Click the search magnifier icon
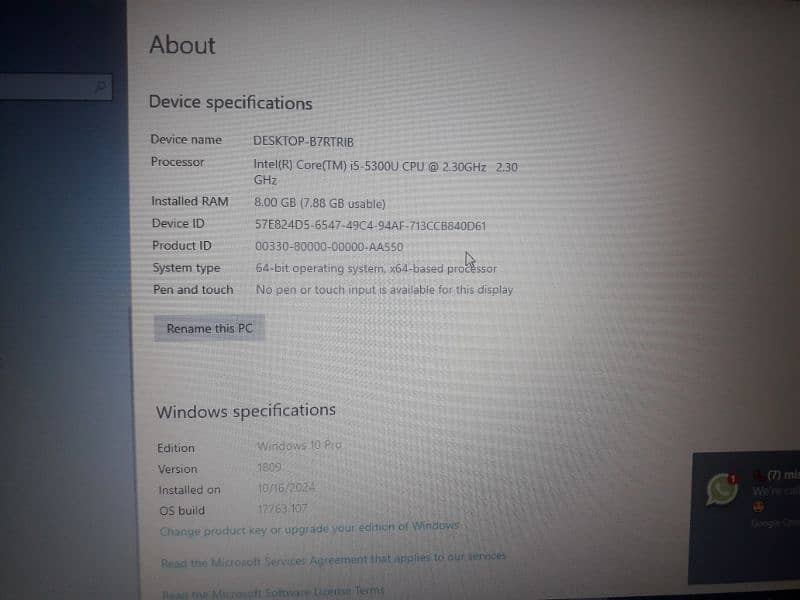Screen dimensions: 800x600 click(x=101, y=86)
